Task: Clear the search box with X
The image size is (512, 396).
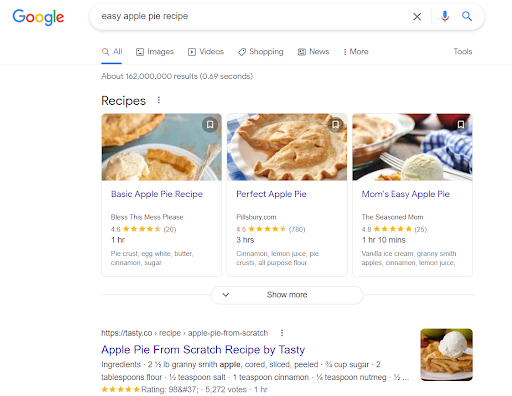Action: (417, 16)
